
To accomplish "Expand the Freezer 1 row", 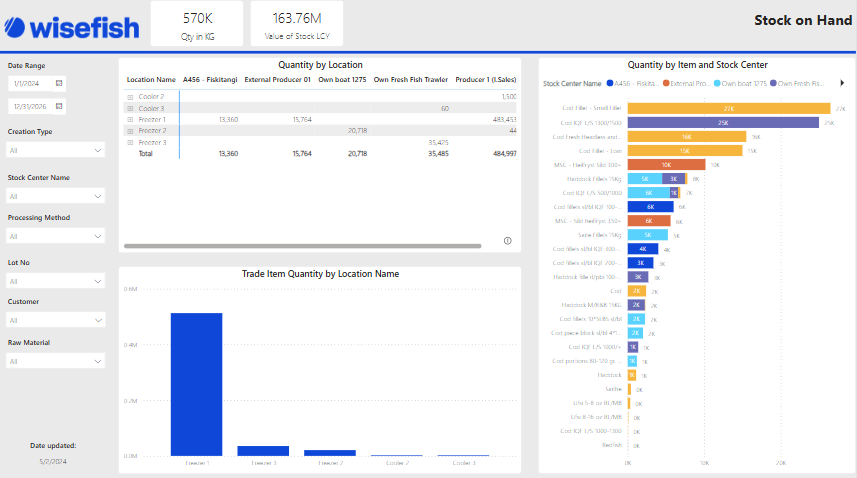I will click(x=130, y=119).
